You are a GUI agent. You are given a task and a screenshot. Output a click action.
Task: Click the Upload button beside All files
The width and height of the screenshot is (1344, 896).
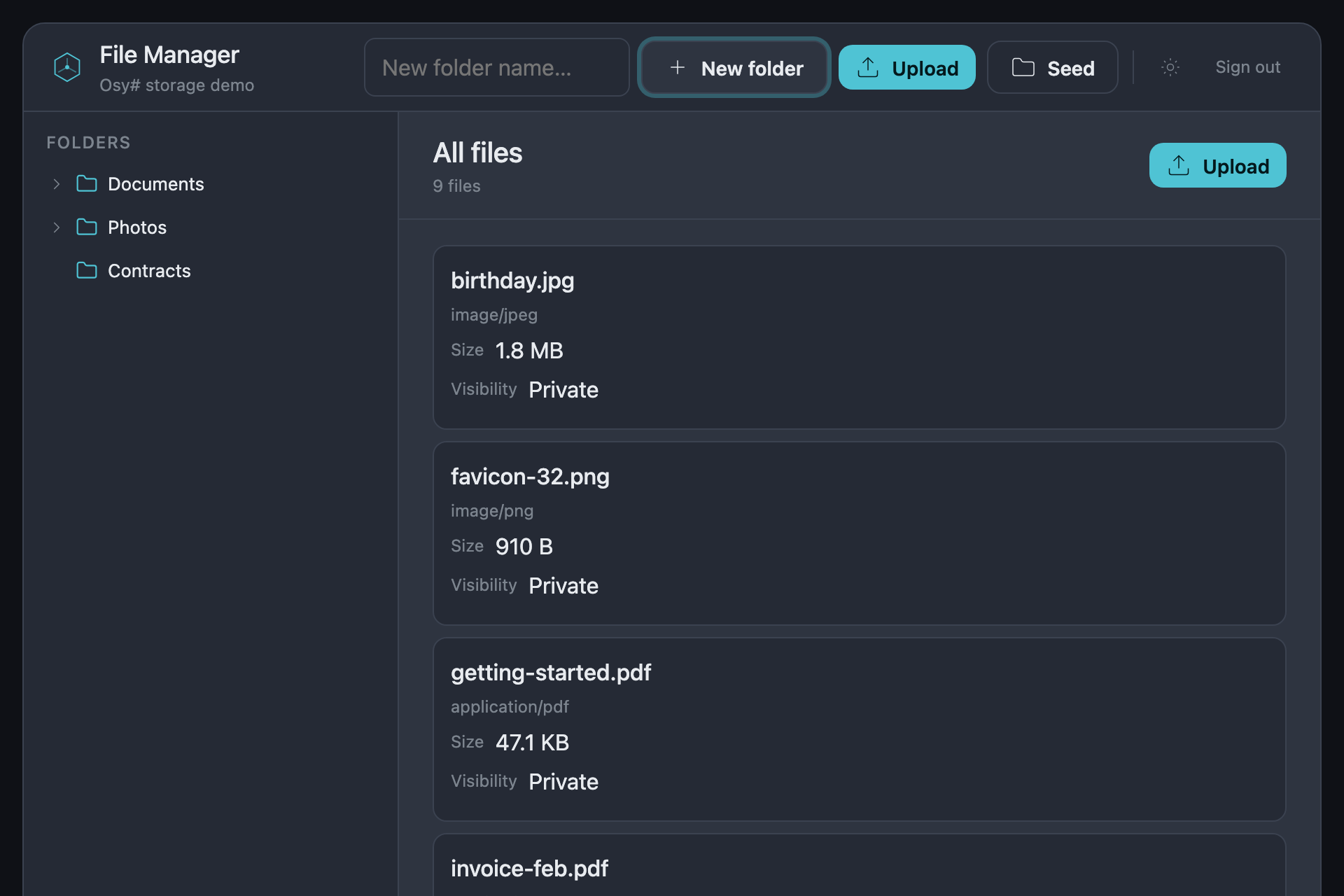(1218, 165)
